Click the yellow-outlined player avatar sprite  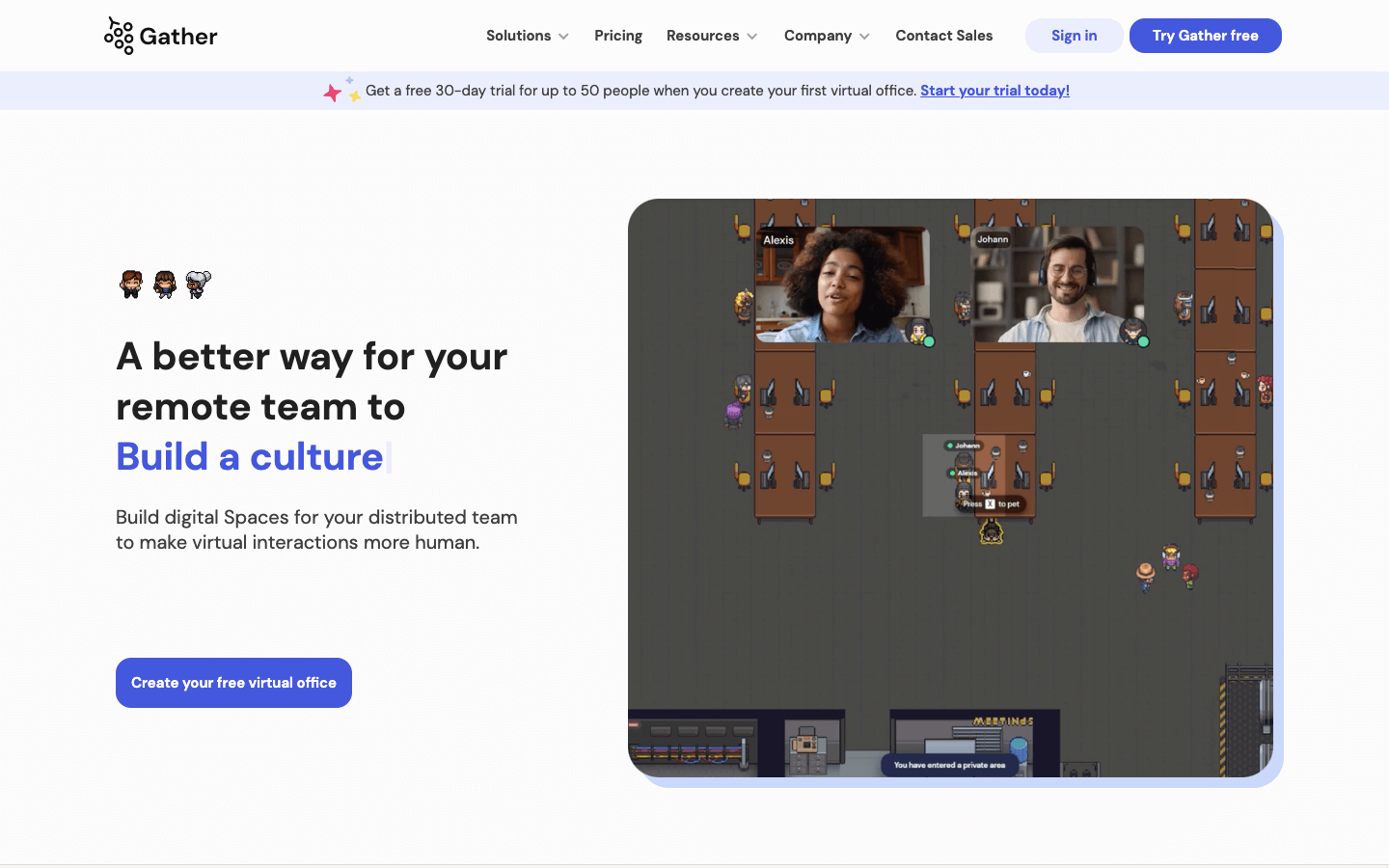[x=991, y=531]
